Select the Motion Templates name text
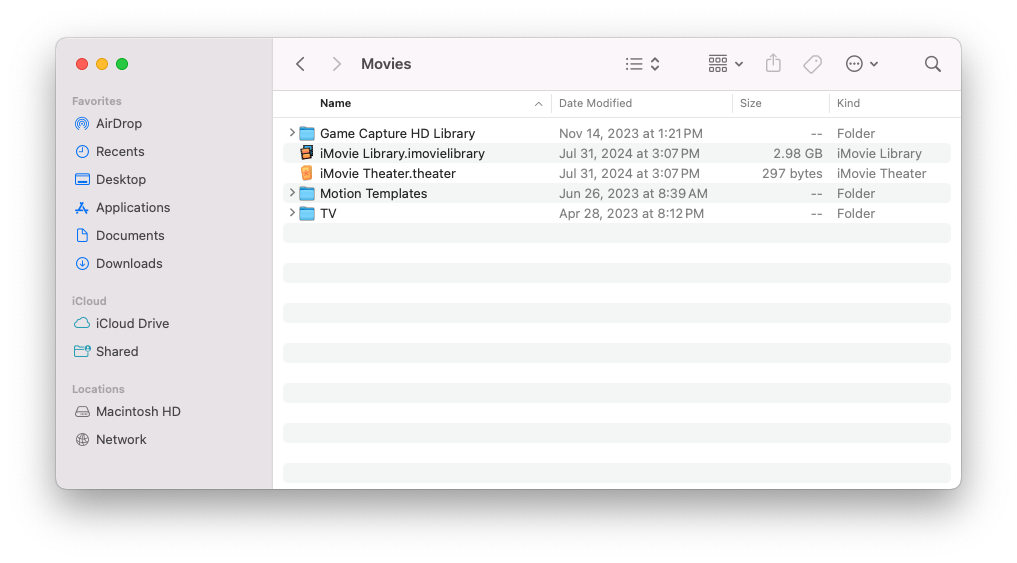 tap(374, 193)
